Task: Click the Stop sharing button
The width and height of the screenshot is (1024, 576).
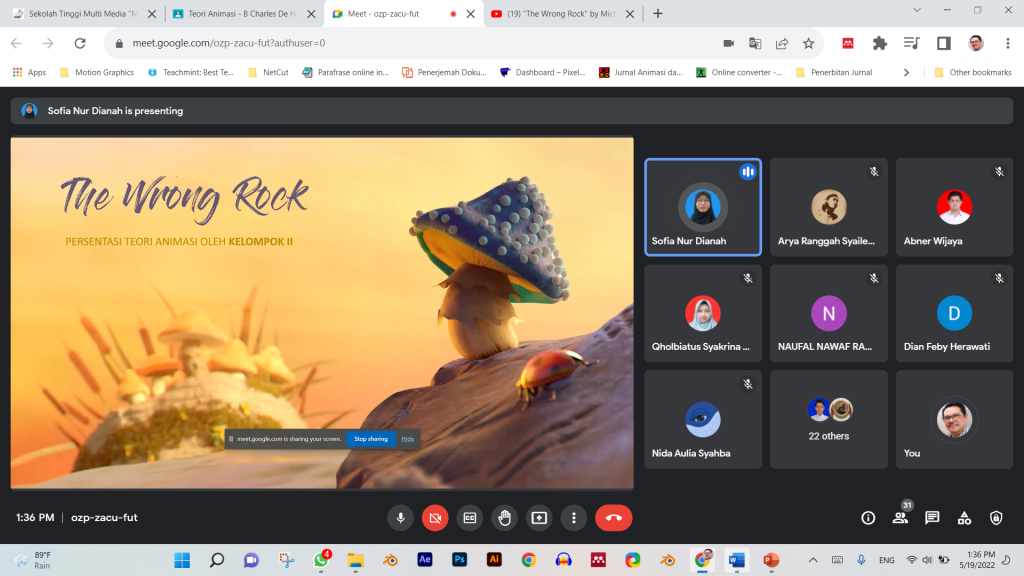Action: click(370, 439)
